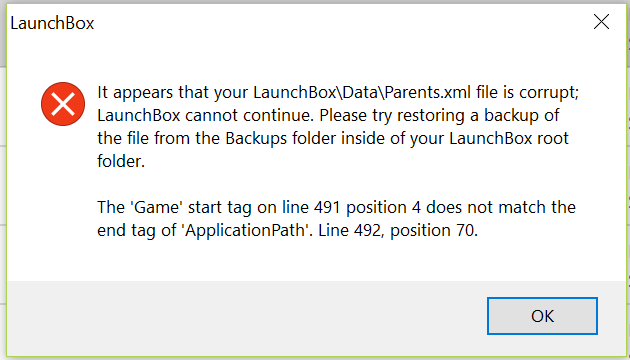
Task: Click the word 'folder.' ending first paragraph
Action: pyautogui.click(x=121, y=162)
